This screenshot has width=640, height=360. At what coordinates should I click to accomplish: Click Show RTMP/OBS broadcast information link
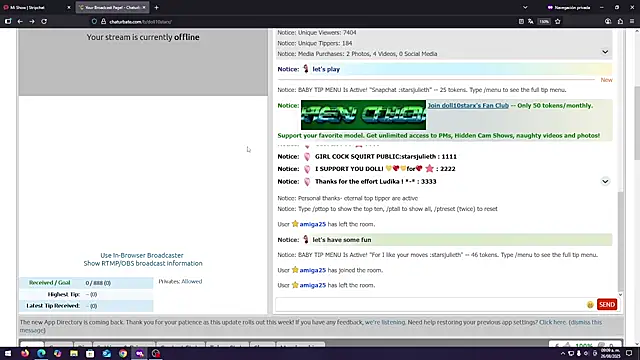coord(143,263)
